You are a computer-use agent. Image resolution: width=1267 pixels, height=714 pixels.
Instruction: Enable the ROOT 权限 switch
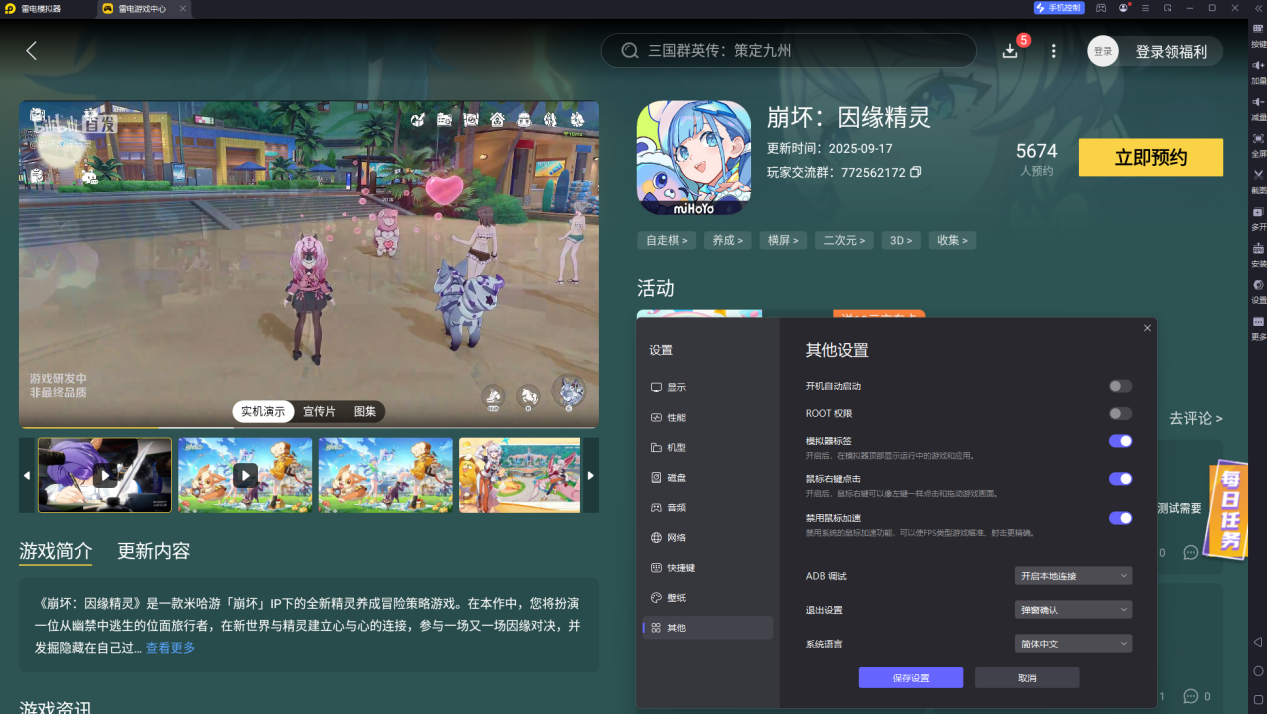[1120, 413]
